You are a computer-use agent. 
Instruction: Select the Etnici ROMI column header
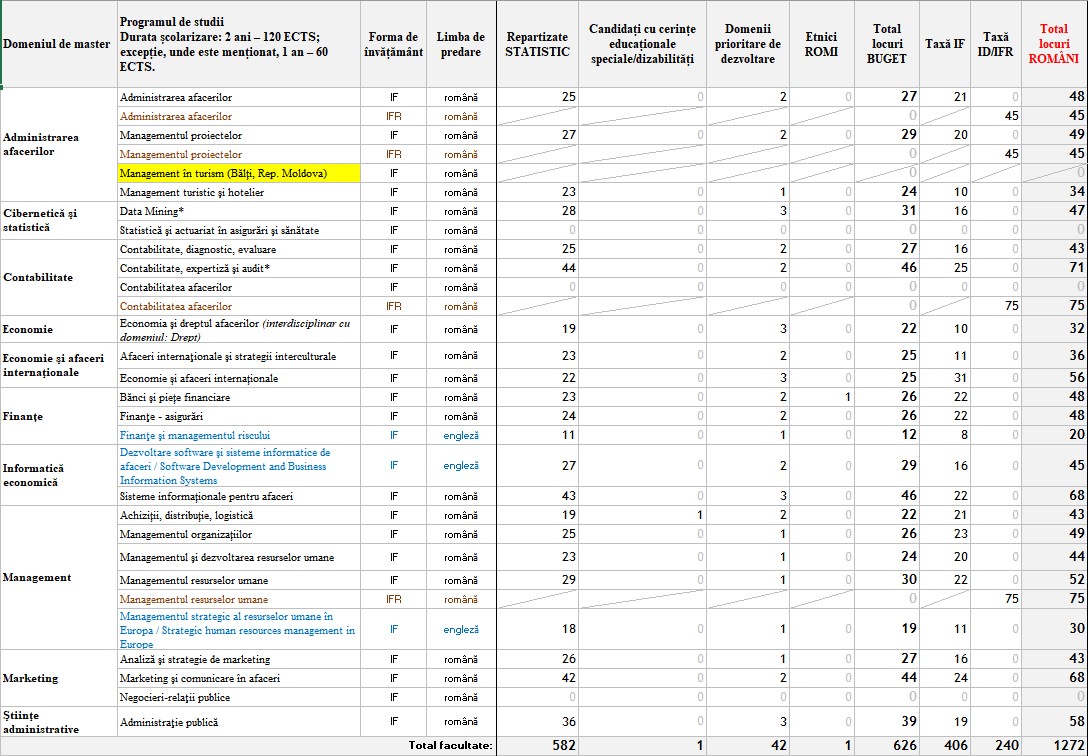click(821, 43)
